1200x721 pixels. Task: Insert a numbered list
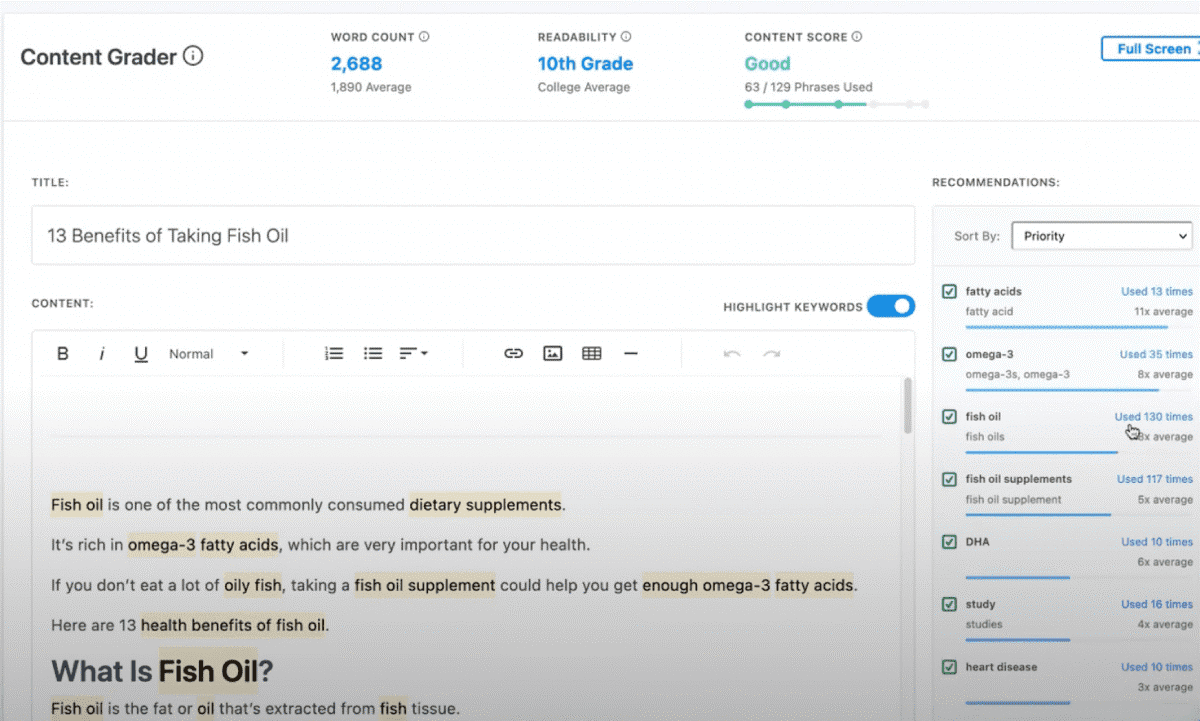[334, 353]
